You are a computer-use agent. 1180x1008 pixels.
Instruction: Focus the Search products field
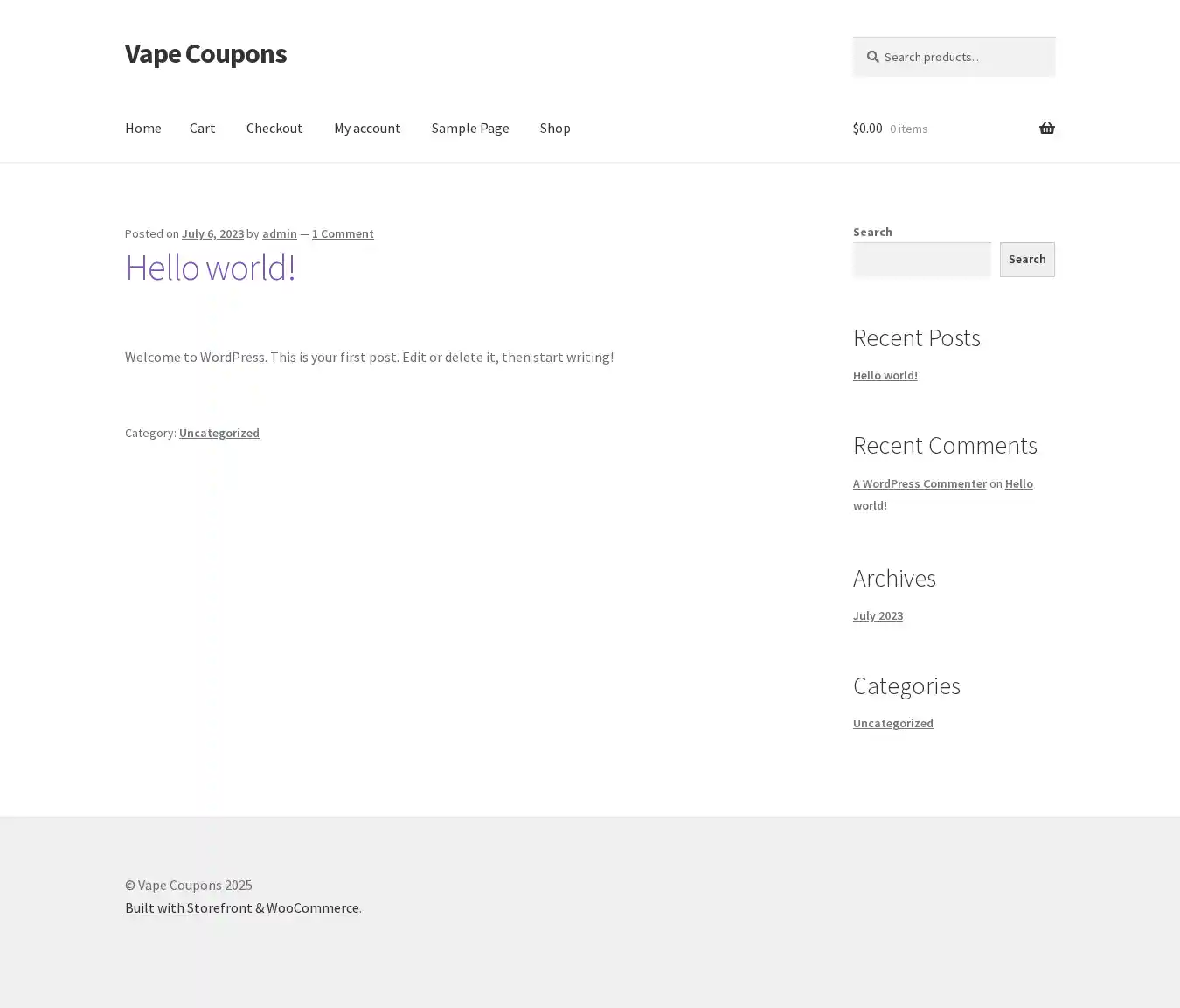pyautogui.click(x=961, y=57)
